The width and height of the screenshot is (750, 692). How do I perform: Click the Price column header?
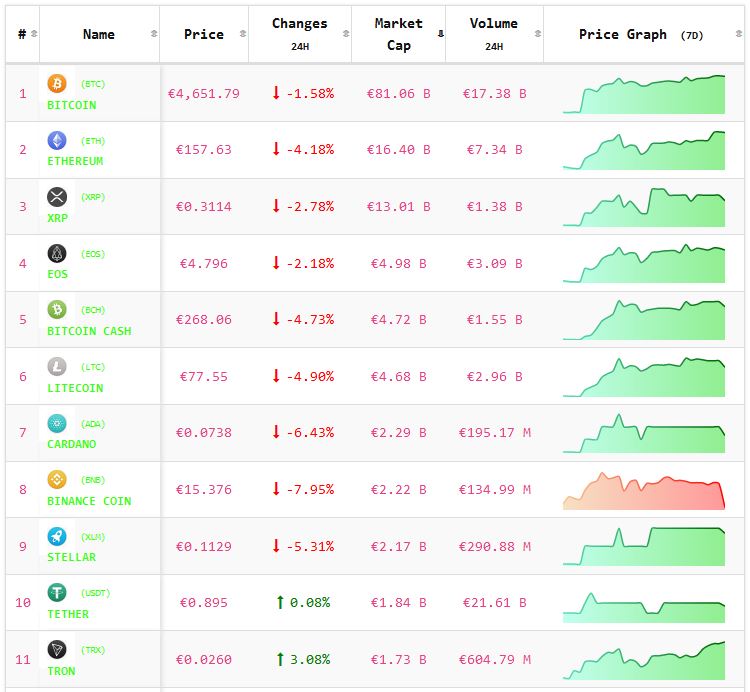click(204, 34)
